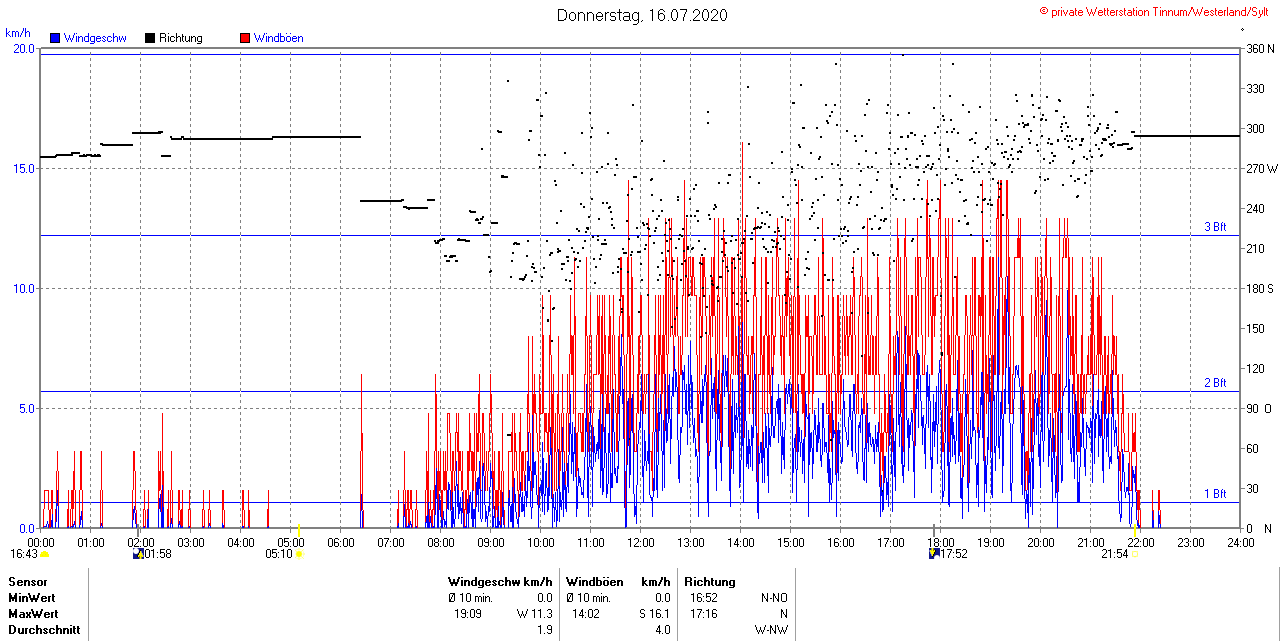
Task: Click the 16:43 time marker text
Action: coord(24,554)
